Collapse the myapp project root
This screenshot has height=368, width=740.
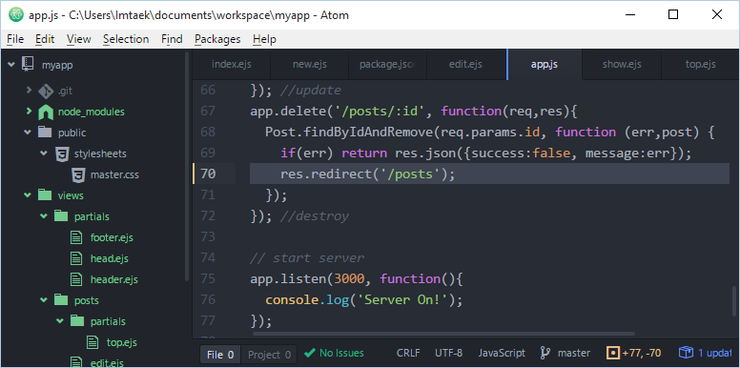11,64
